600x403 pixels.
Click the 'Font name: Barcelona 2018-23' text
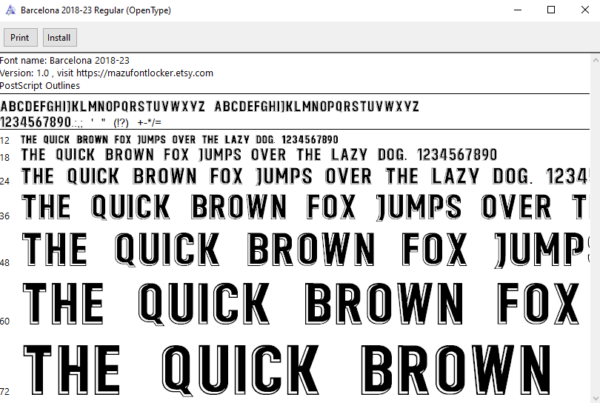click(x=65, y=60)
